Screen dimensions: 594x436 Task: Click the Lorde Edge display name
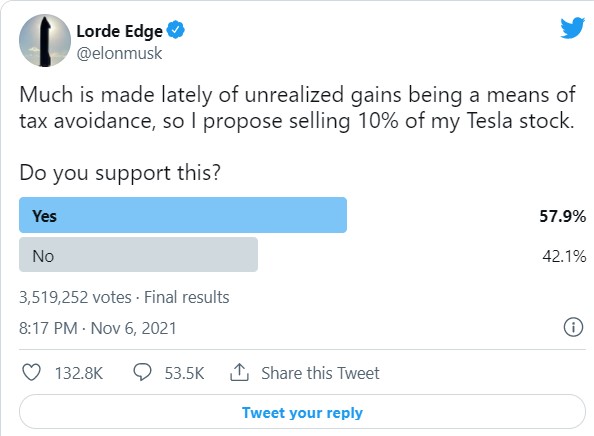point(119,31)
